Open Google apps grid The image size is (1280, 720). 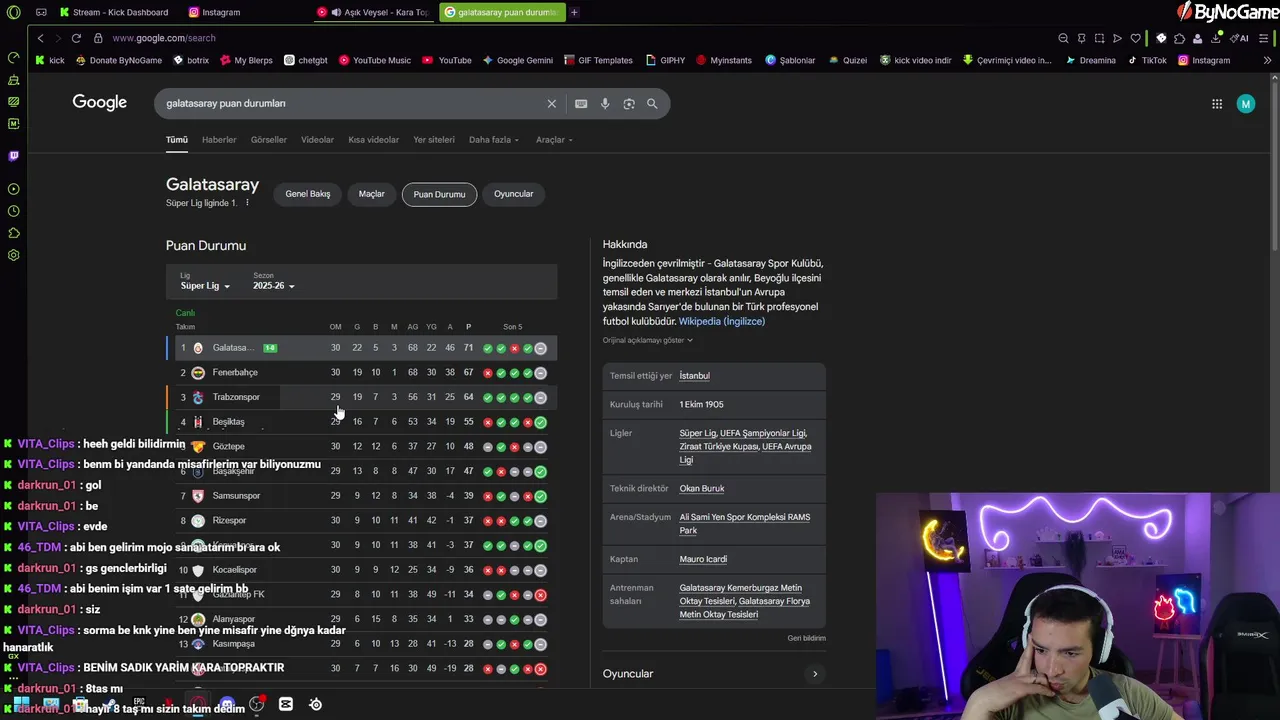[x=1217, y=103]
